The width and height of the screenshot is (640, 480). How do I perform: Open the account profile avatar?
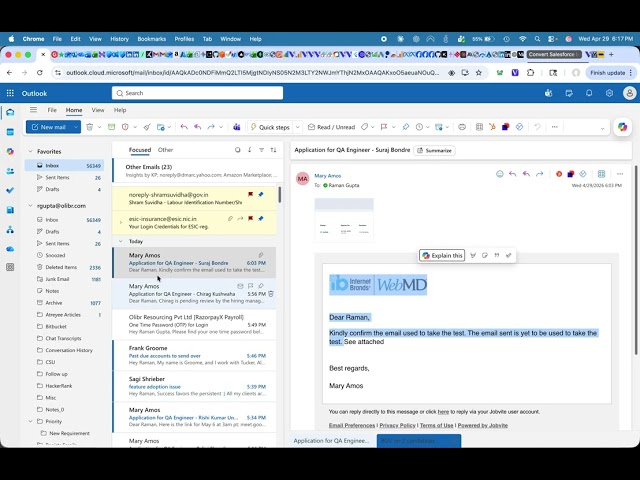click(629, 93)
